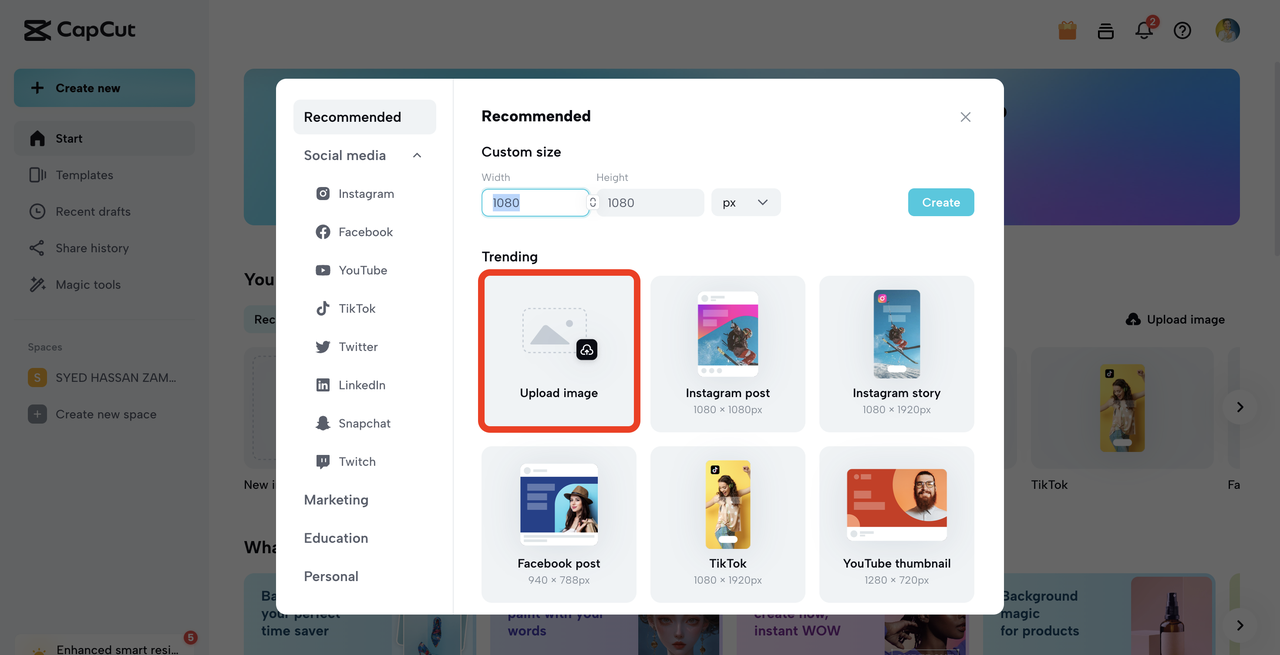Open Background magic for products card

1100,614
